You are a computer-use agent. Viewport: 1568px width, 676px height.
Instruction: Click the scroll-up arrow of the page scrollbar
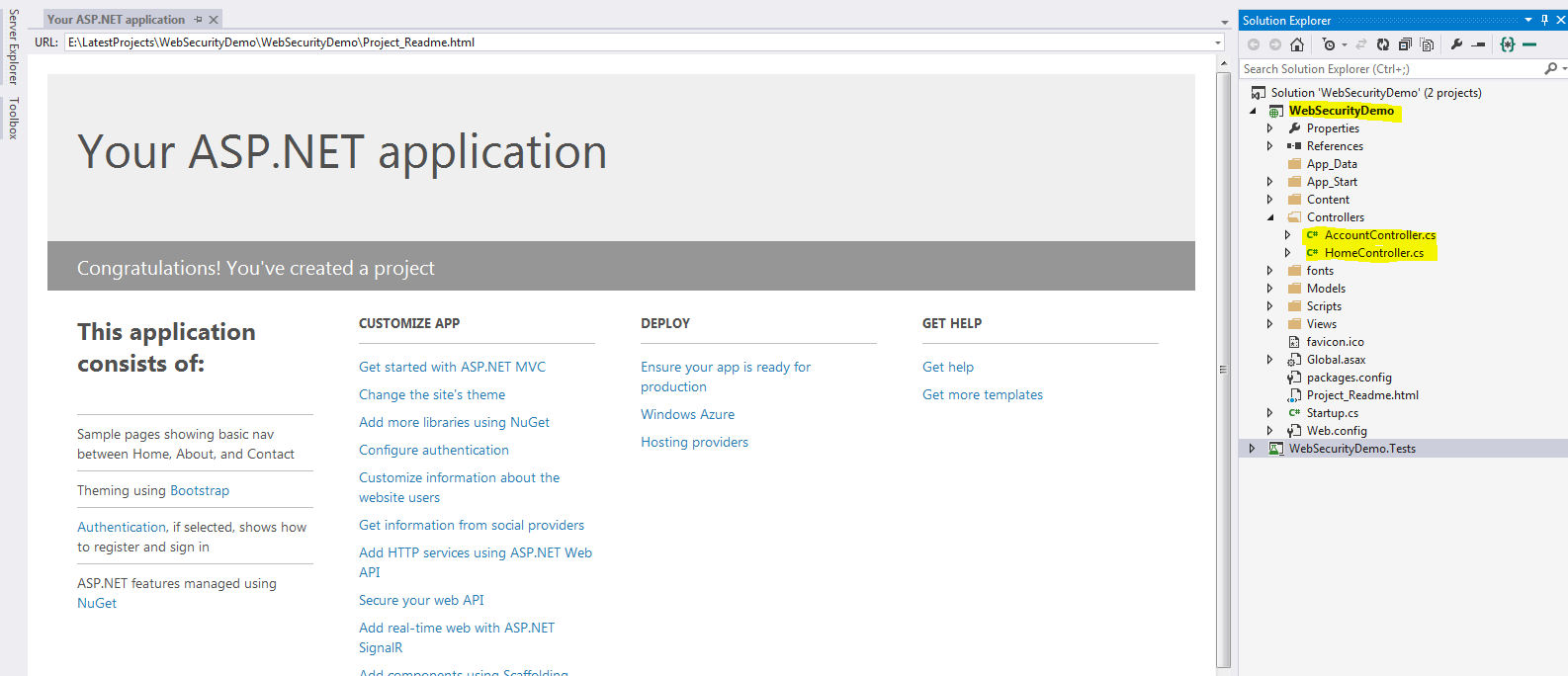coord(1224,63)
